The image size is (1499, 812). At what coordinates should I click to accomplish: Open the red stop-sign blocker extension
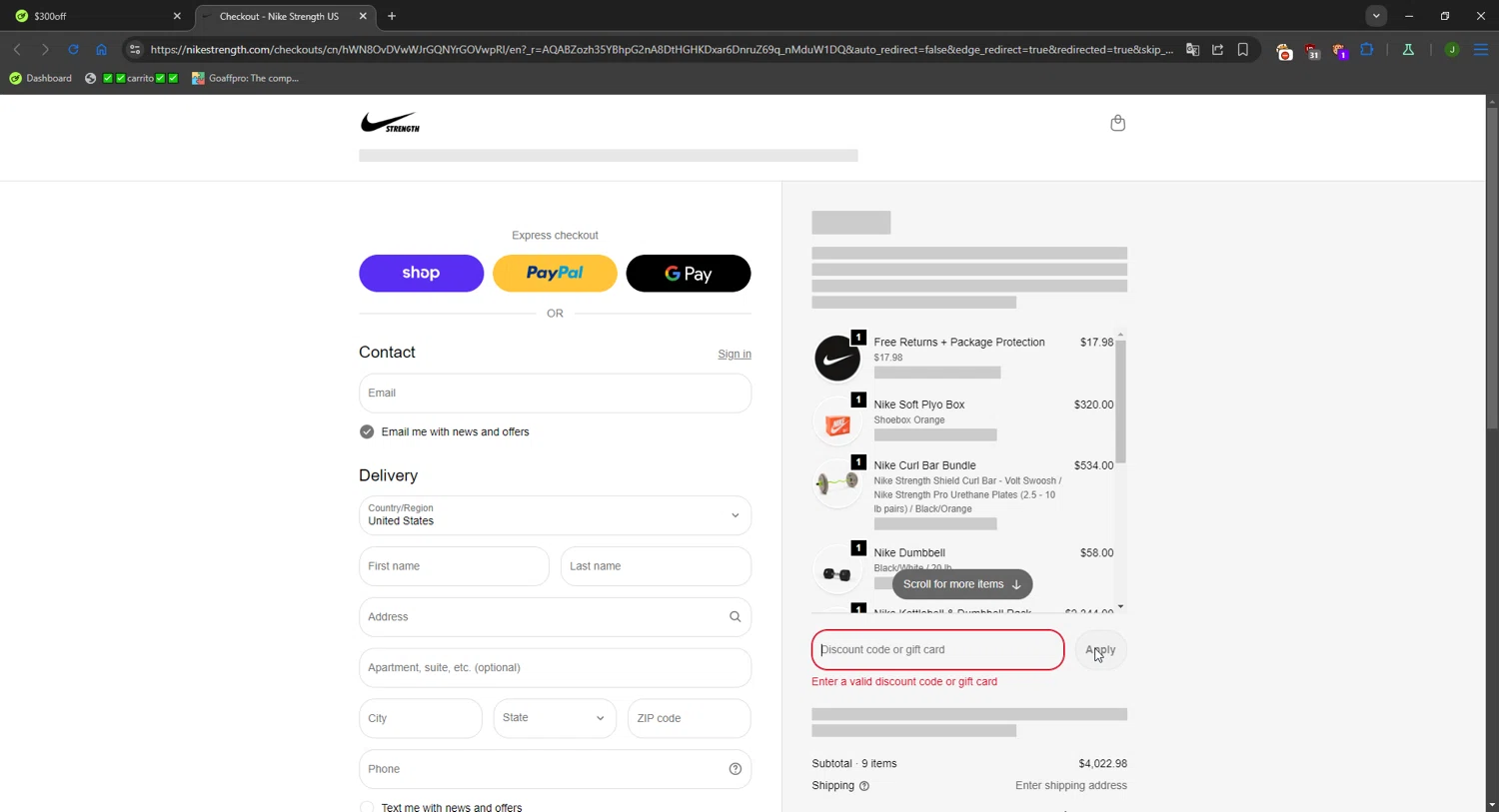click(1284, 50)
